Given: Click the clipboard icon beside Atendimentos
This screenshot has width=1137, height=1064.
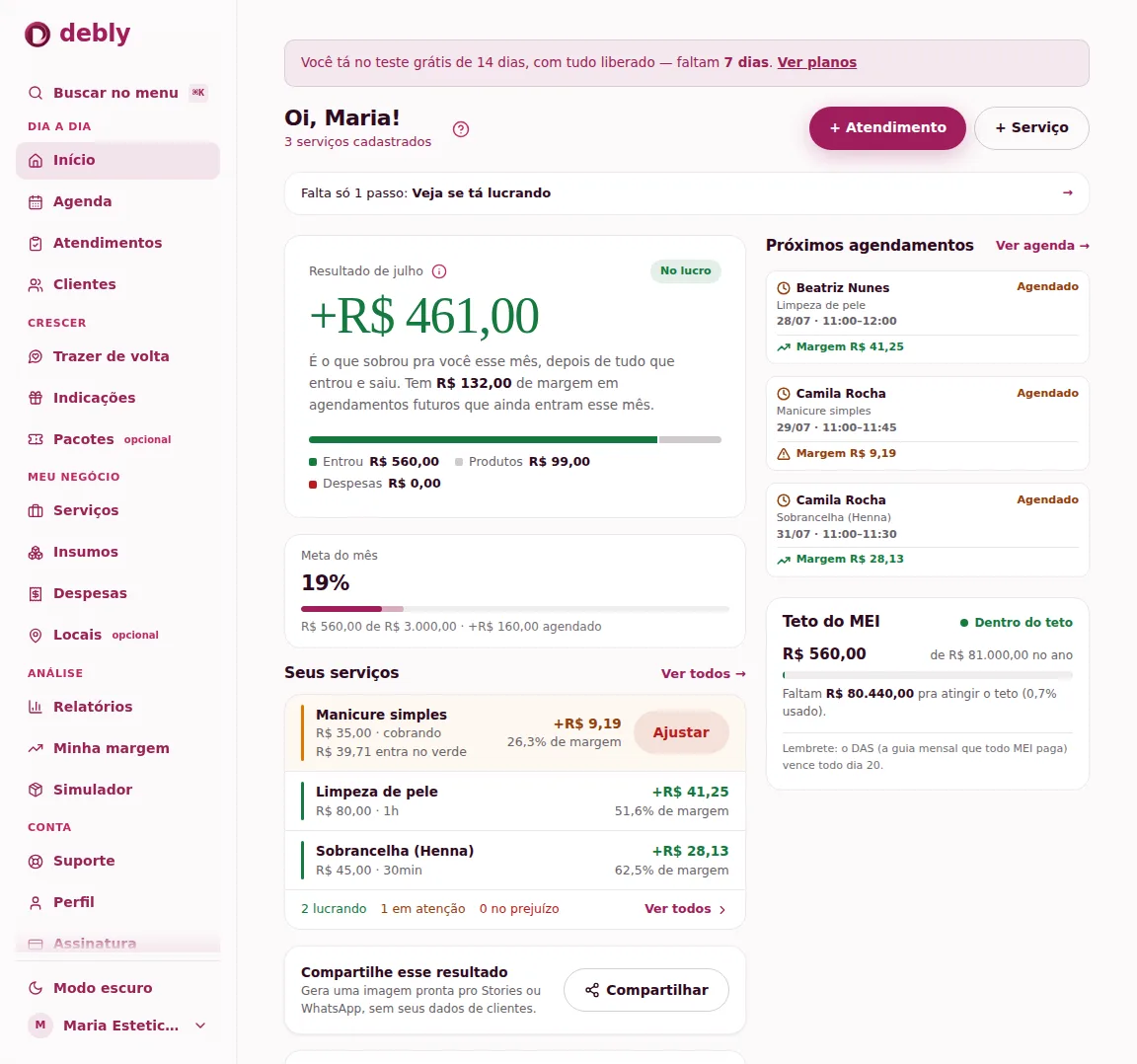Looking at the screenshot, I should click(35, 243).
